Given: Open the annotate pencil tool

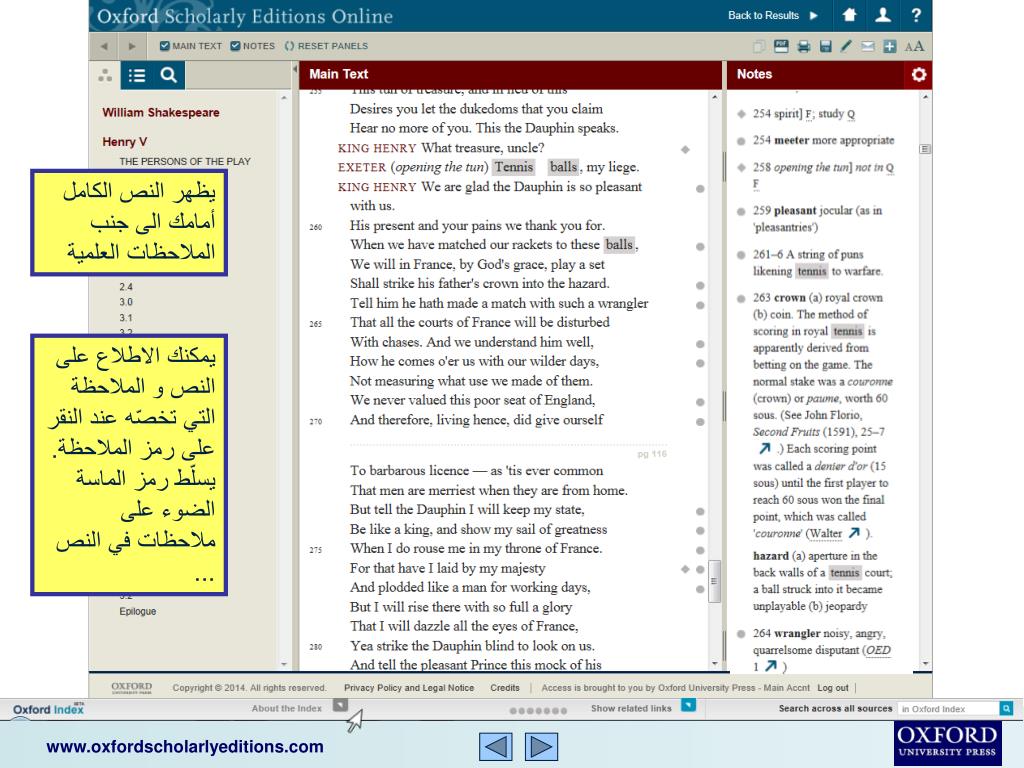Looking at the screenshot, I should click(x=846, y=46).
